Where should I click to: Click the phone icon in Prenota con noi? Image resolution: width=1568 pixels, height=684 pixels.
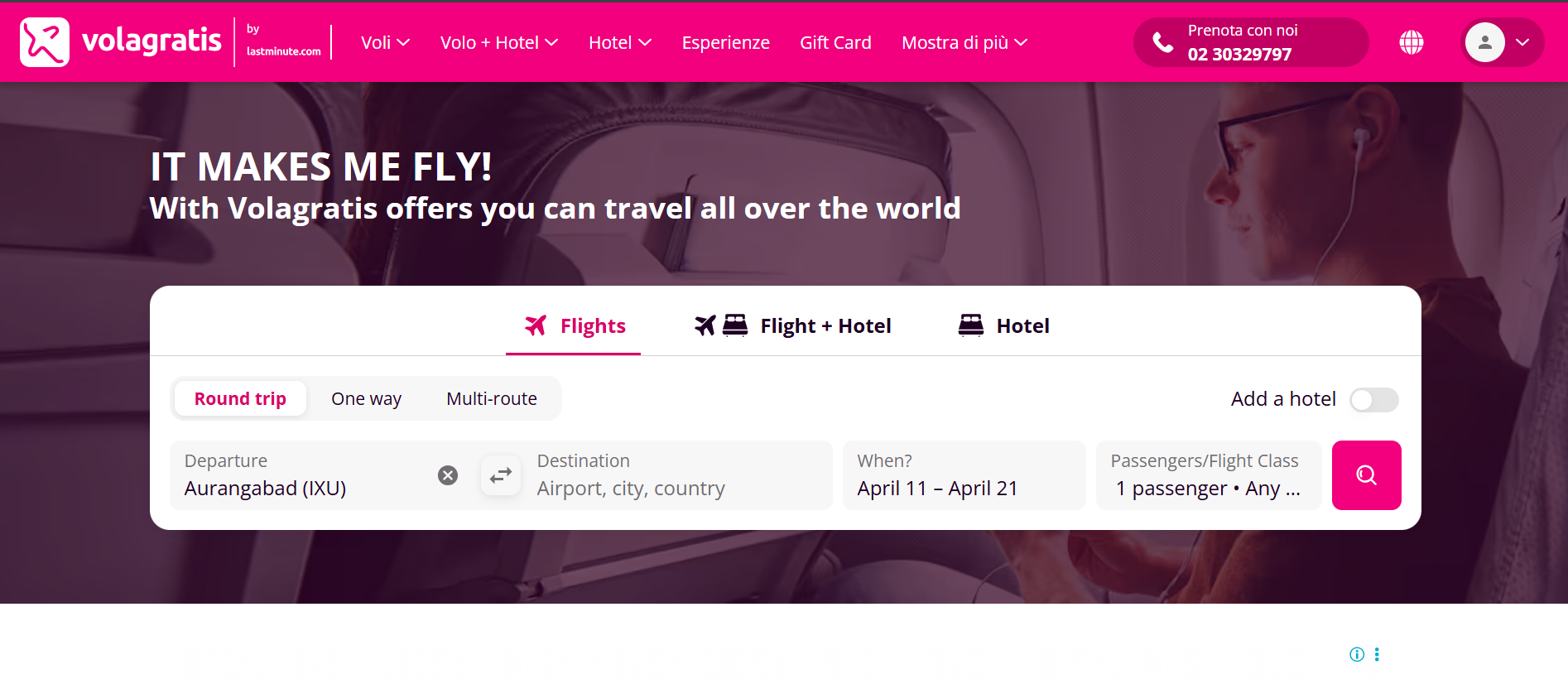click(1163, 43)
